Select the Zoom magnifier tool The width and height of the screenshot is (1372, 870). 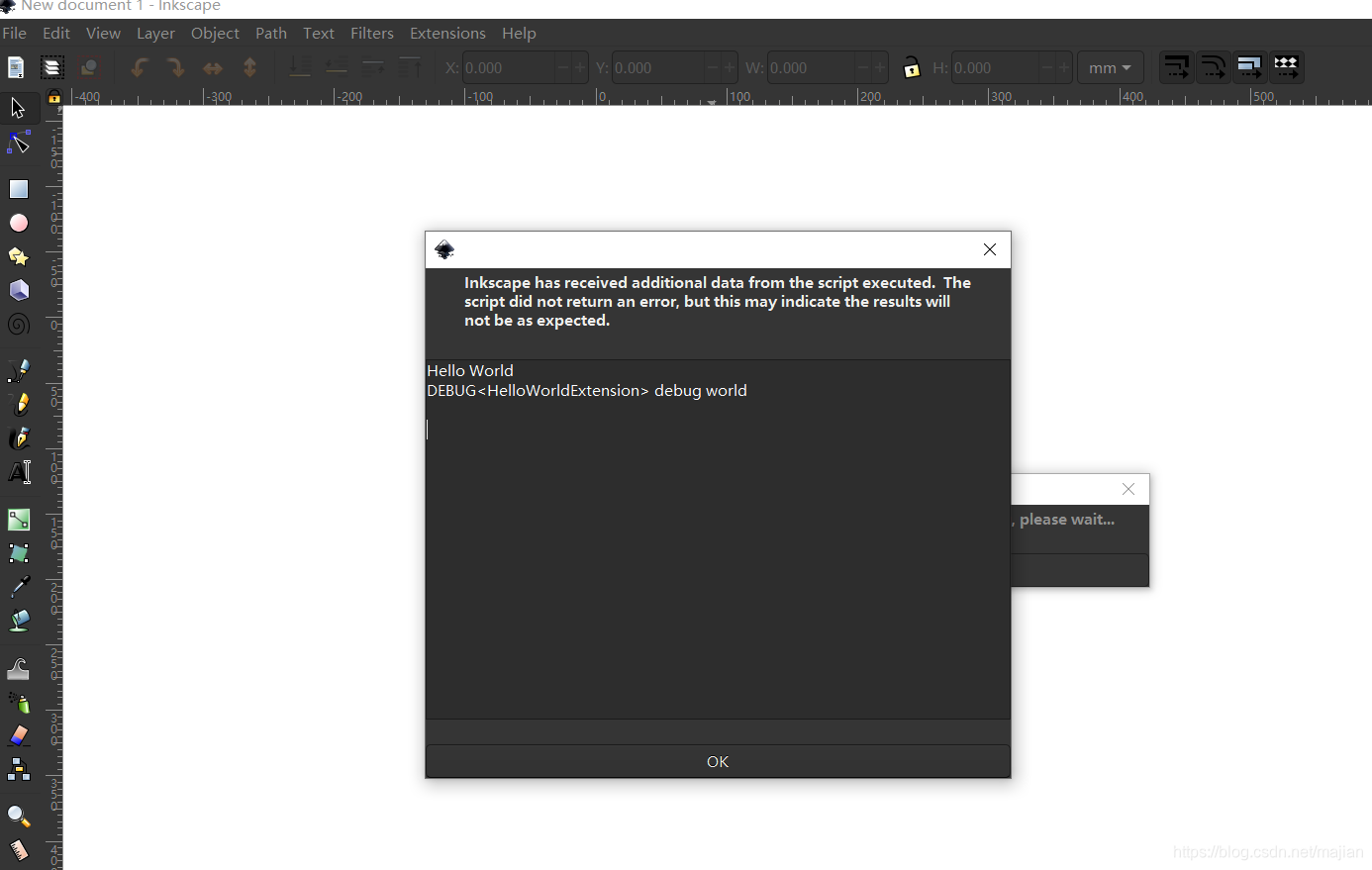click(x=18, y=816)
